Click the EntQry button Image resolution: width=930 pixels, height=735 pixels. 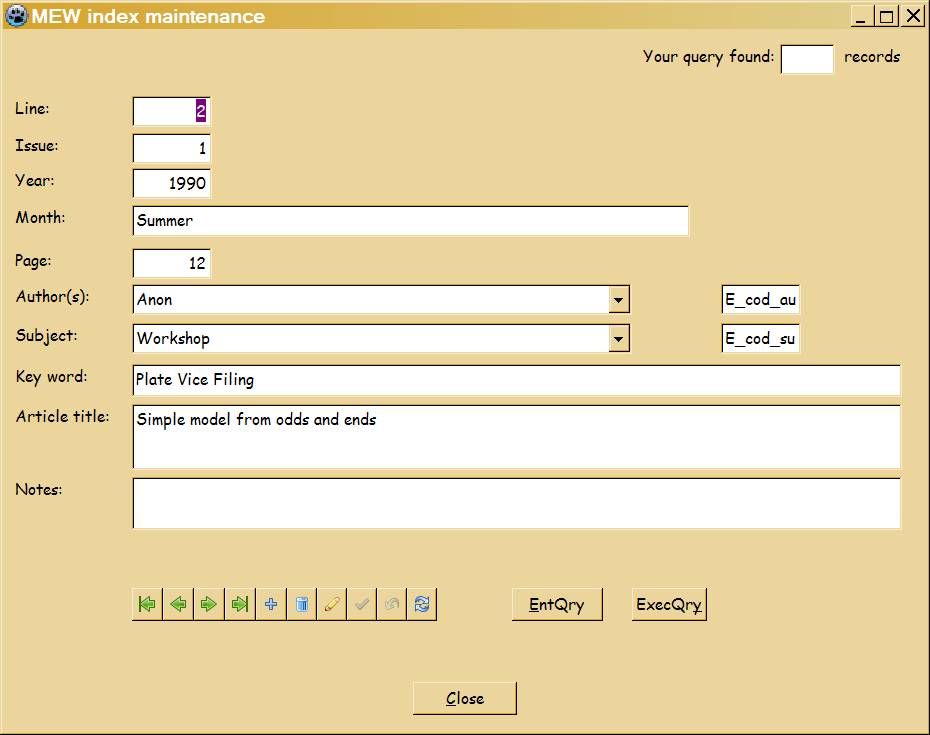tap(557, 604)
